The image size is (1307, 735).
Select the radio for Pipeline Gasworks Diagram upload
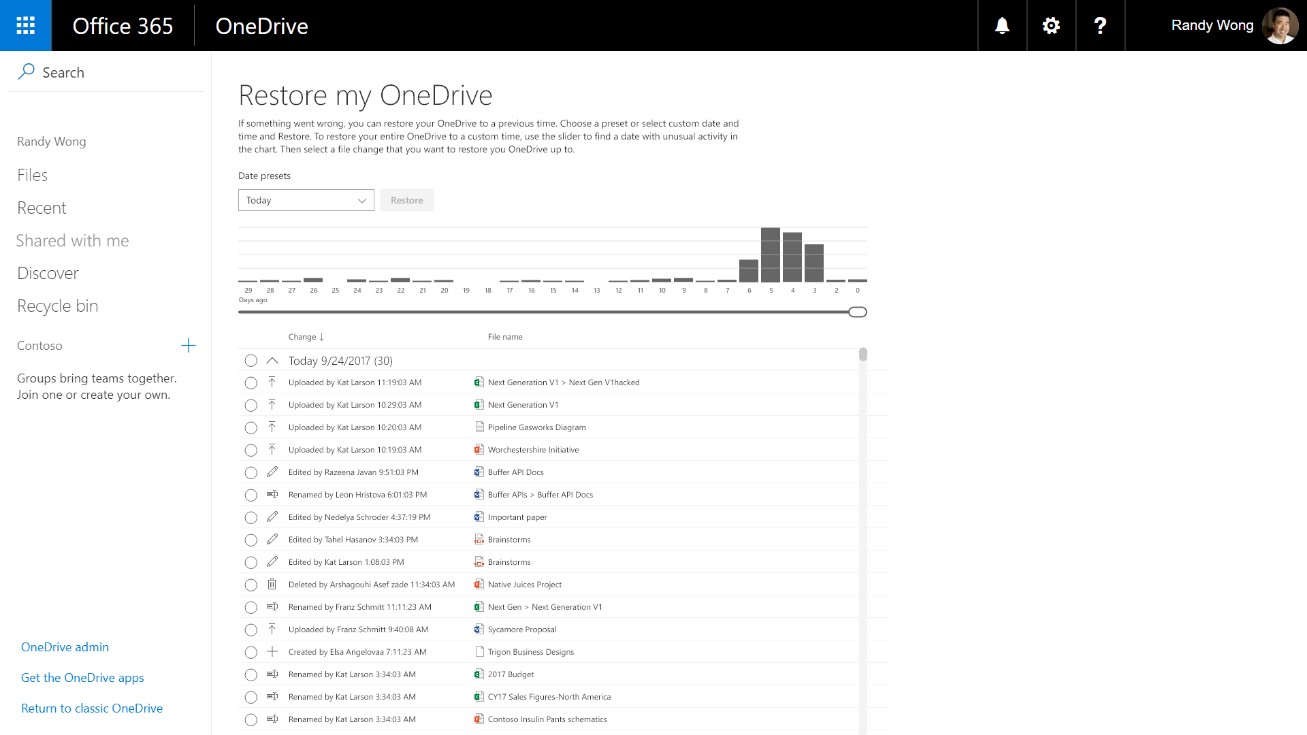click(250, 428)
